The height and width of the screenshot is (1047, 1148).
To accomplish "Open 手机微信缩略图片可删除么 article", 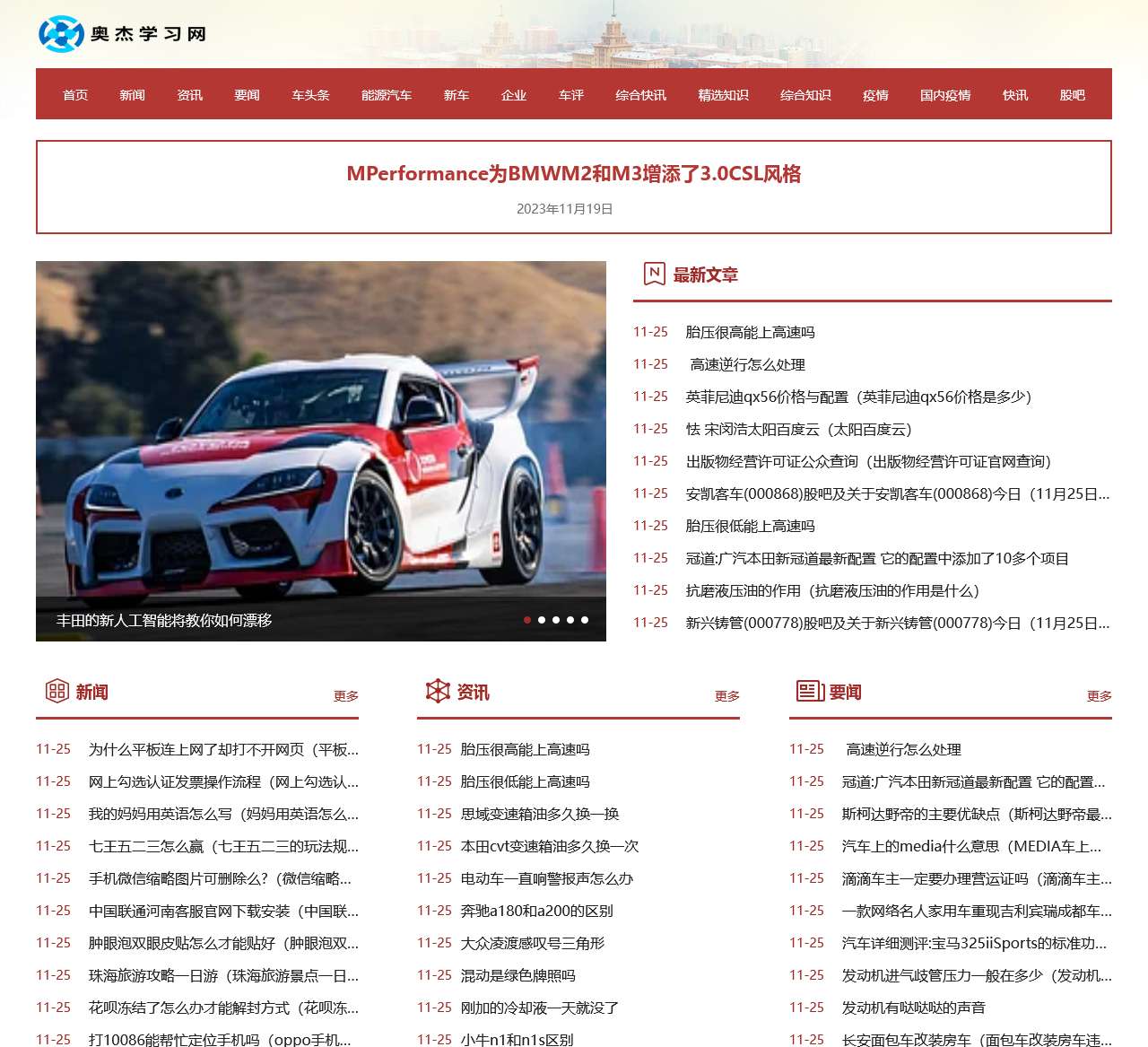I will 220,878.
